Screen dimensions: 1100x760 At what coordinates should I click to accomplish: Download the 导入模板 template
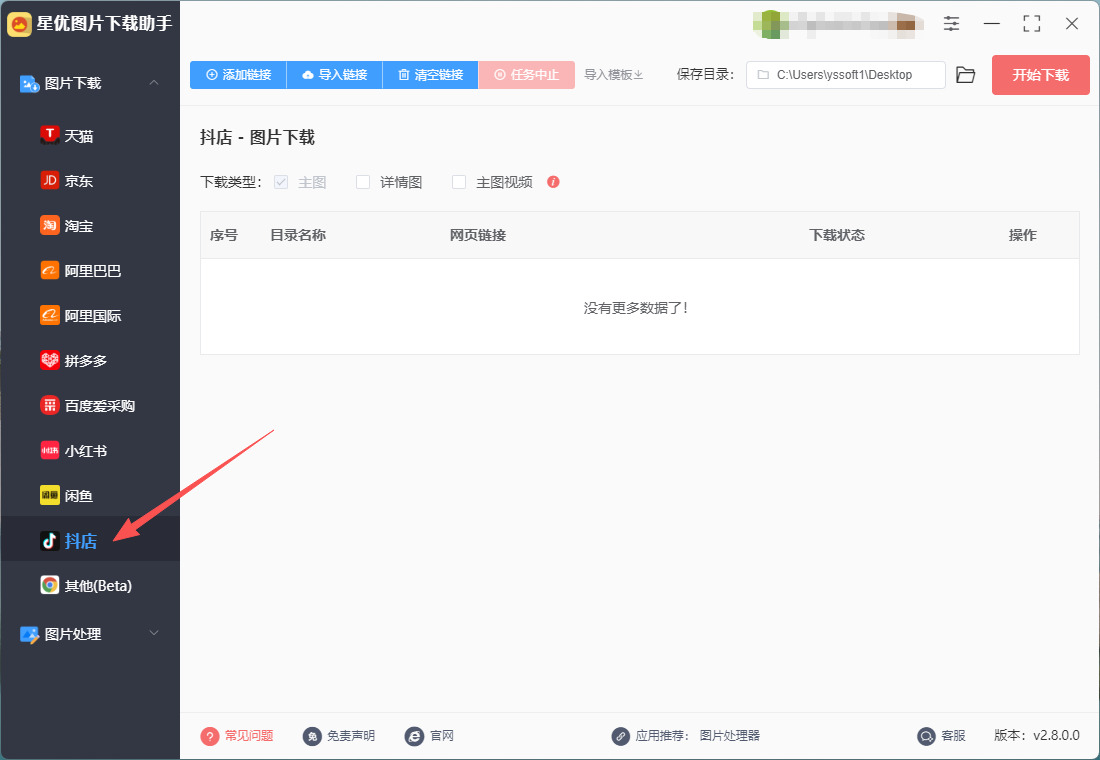tap(614, 75)
